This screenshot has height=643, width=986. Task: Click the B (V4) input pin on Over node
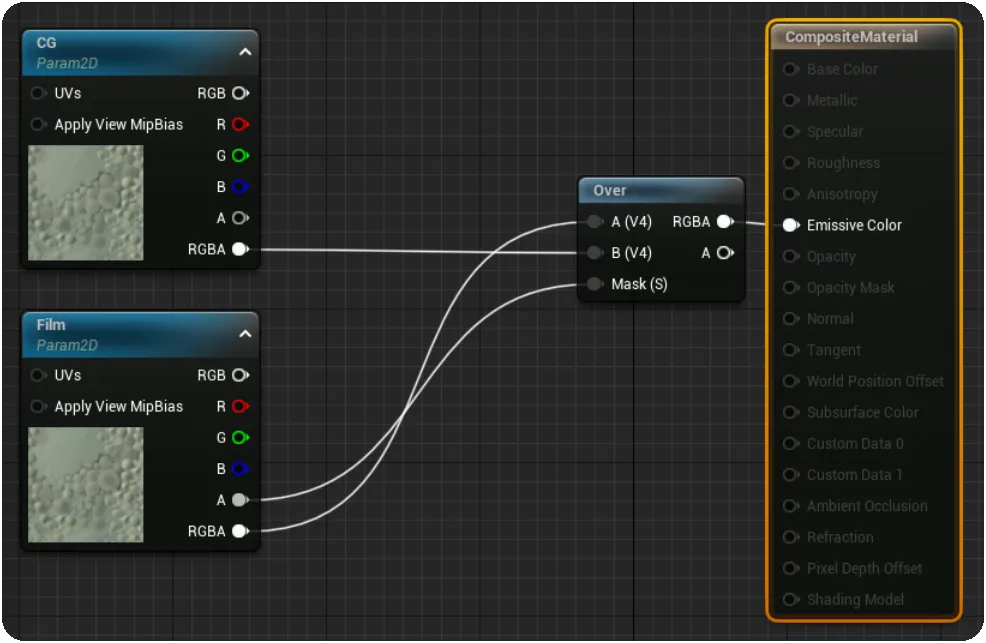(x=594, y=253)
